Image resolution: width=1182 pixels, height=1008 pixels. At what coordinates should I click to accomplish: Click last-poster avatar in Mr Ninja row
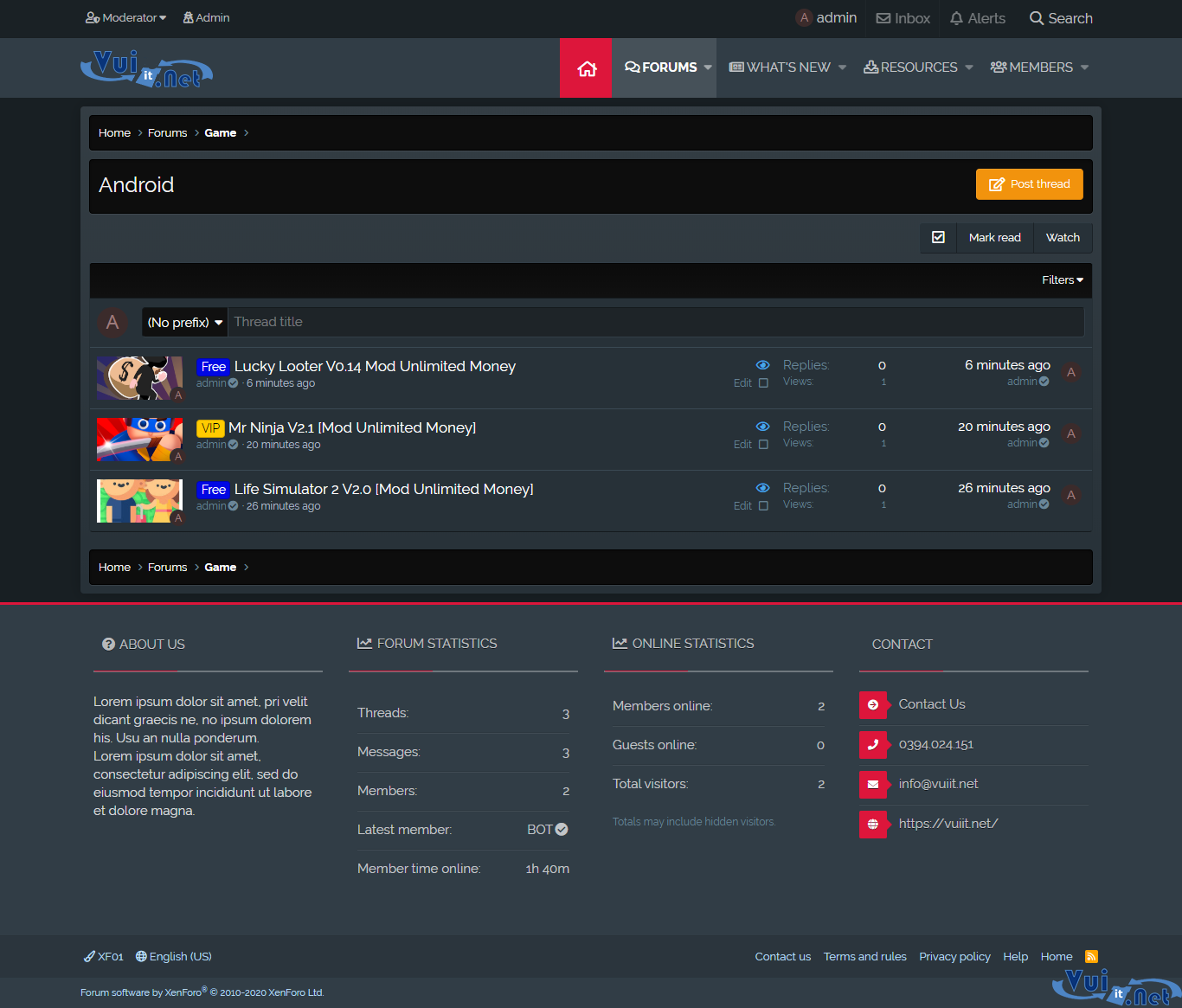coord(1071,434)
